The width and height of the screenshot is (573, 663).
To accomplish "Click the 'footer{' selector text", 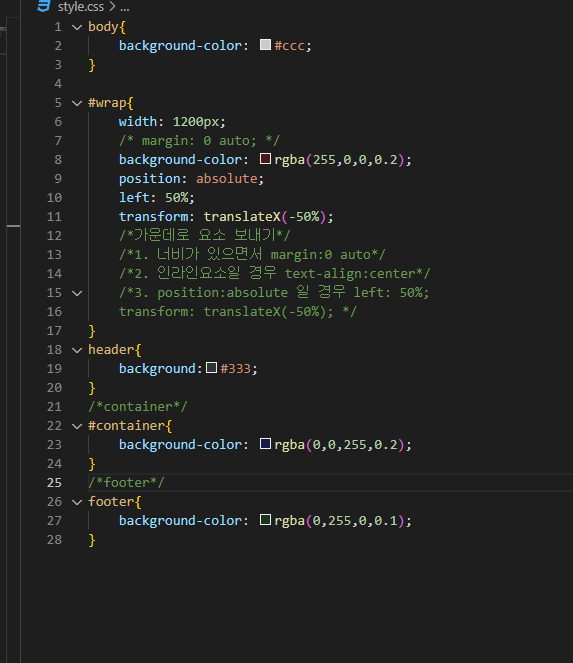I will [x=115, y=502].
